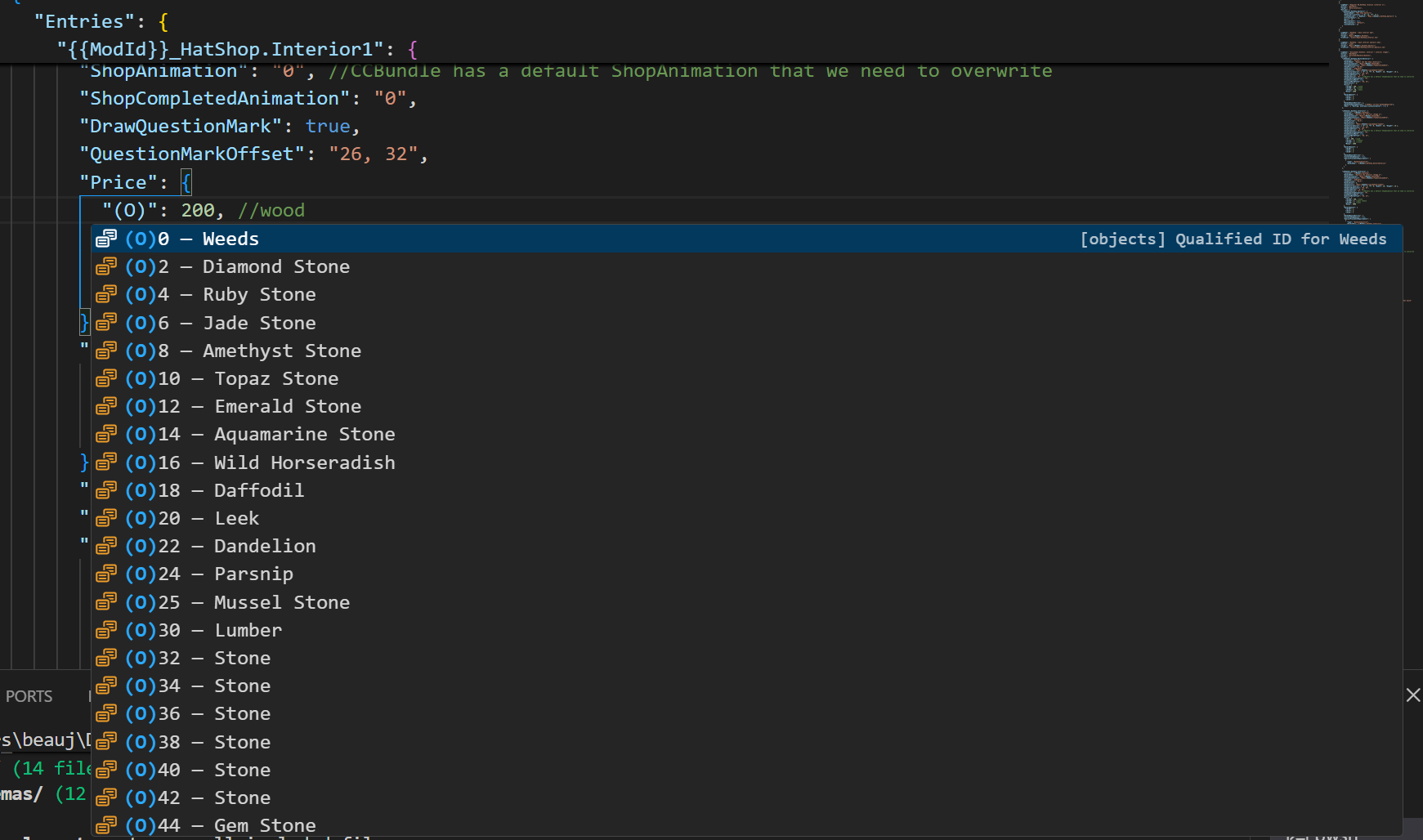Choose (O)0 – Weeds from suggestions
The width and height of the screenshot is (1423, 840).
746,239
